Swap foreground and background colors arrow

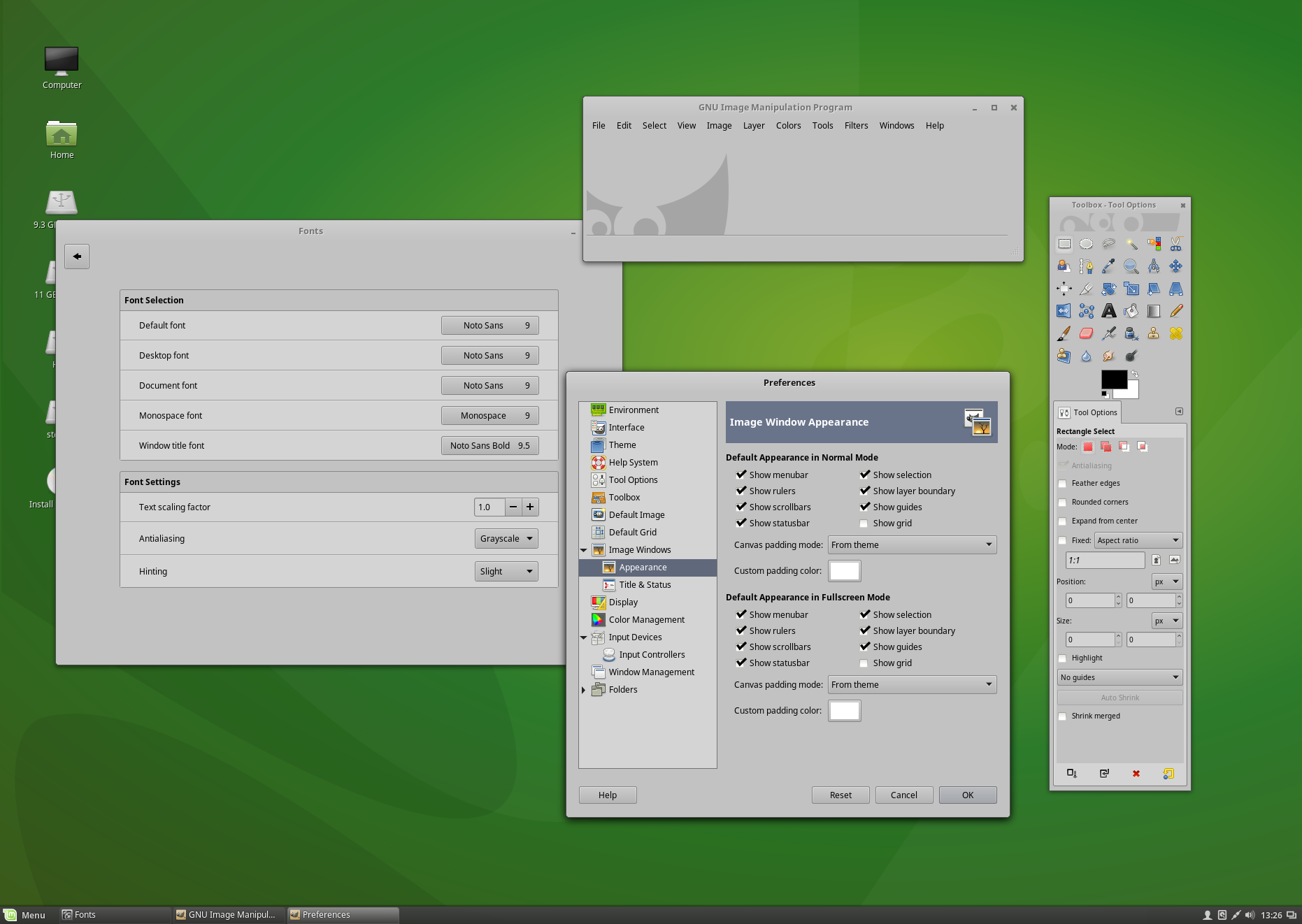pos(1135,374)
